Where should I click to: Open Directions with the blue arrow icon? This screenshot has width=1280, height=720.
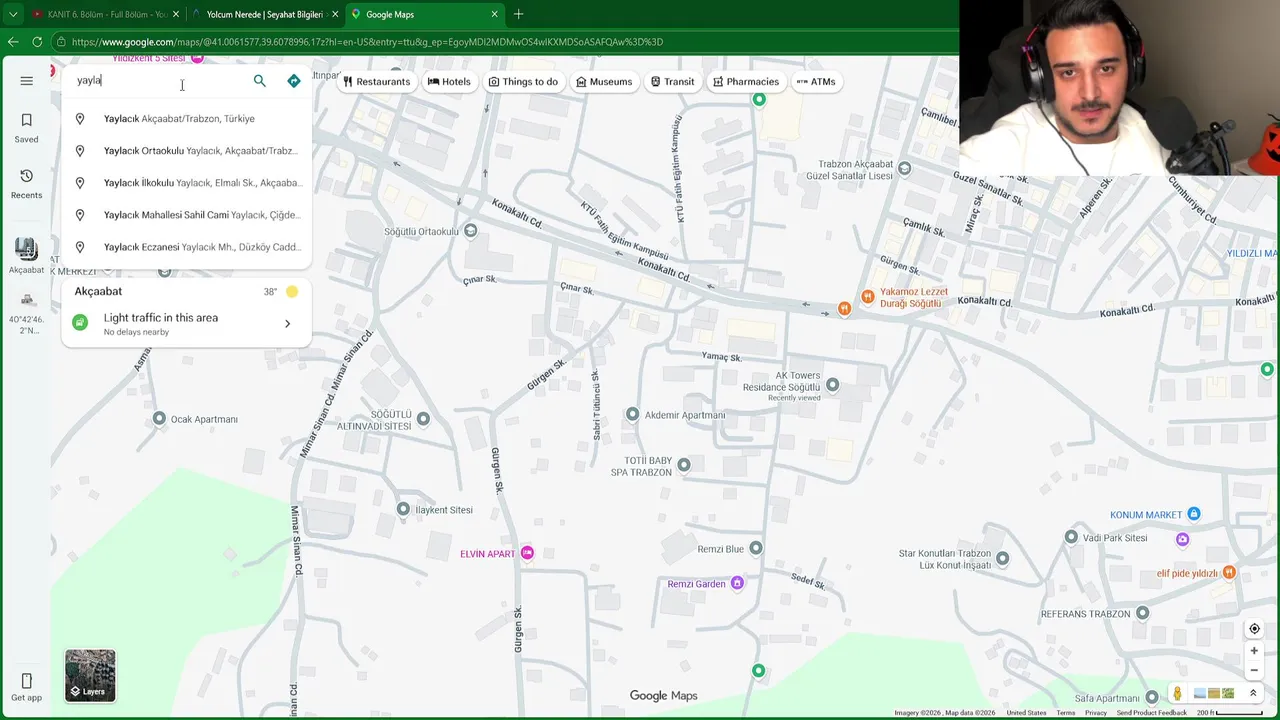(293, 81)
